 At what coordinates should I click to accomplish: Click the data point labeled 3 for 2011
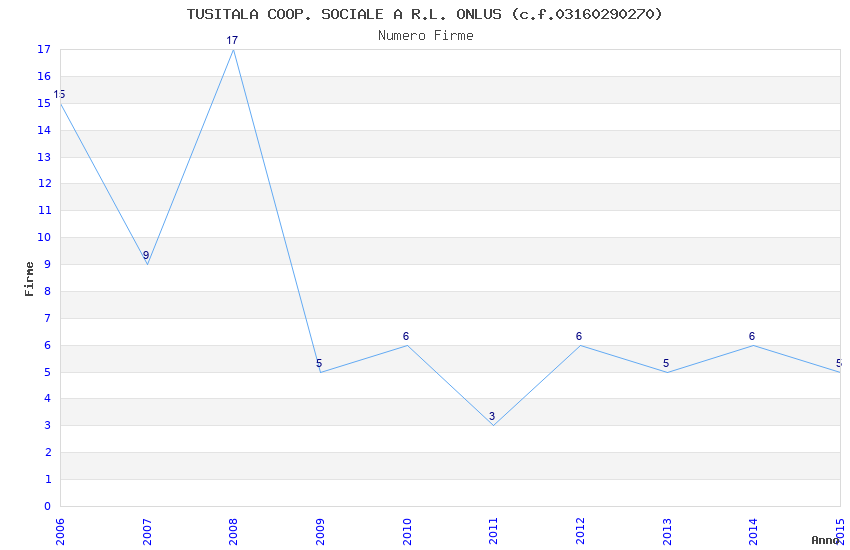pyautogui.click(x=492, y=416)
